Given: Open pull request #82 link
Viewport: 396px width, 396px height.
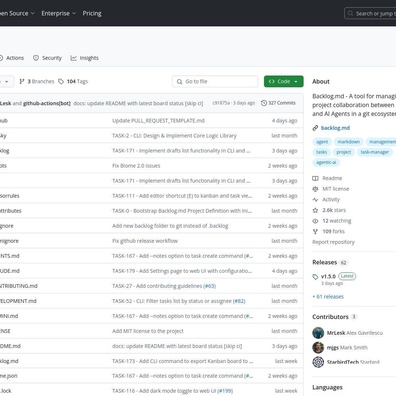Looking at the screenshot, I should [x=239, y=301].
